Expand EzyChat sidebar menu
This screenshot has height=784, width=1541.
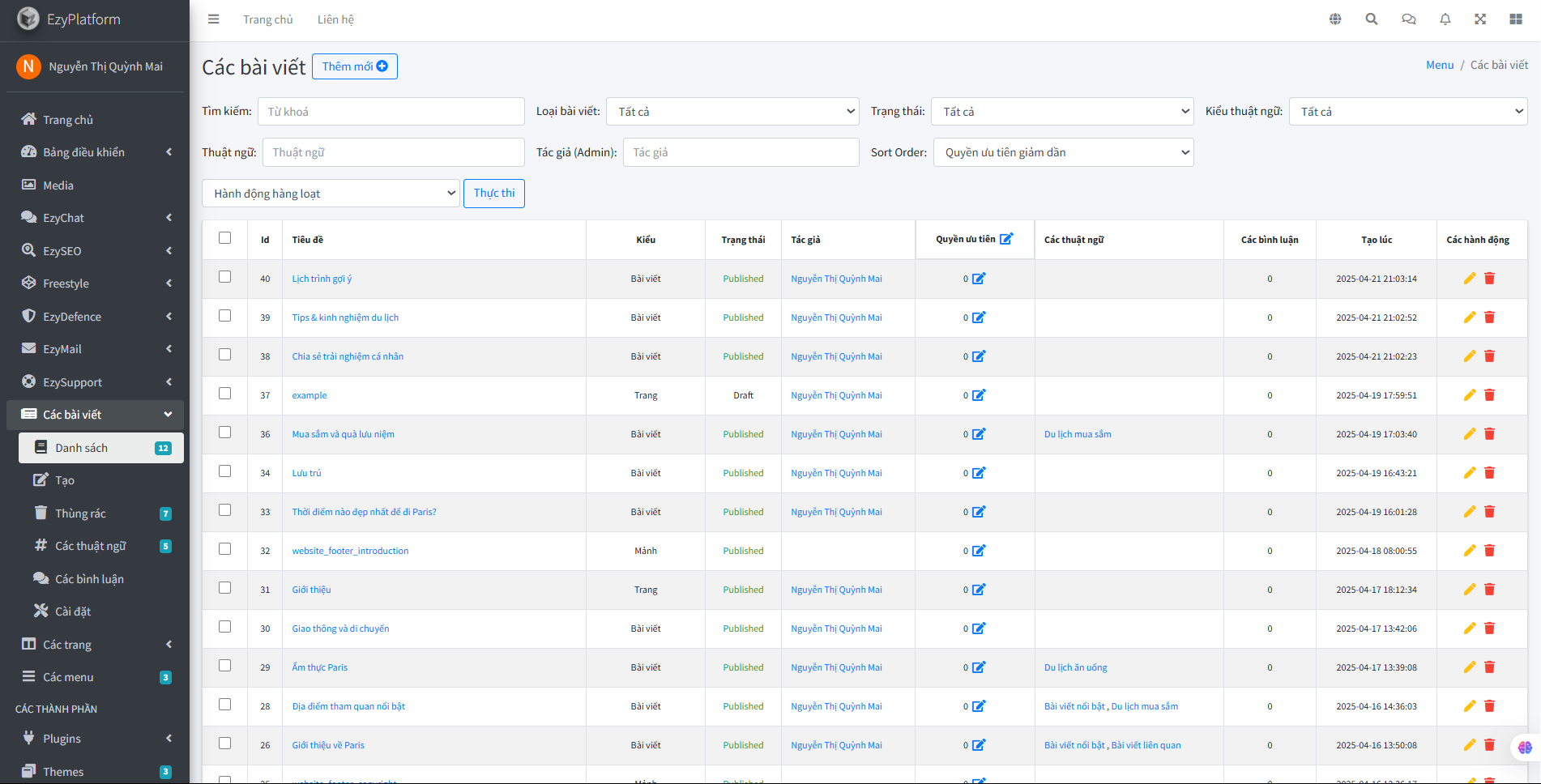pos(95,218)
